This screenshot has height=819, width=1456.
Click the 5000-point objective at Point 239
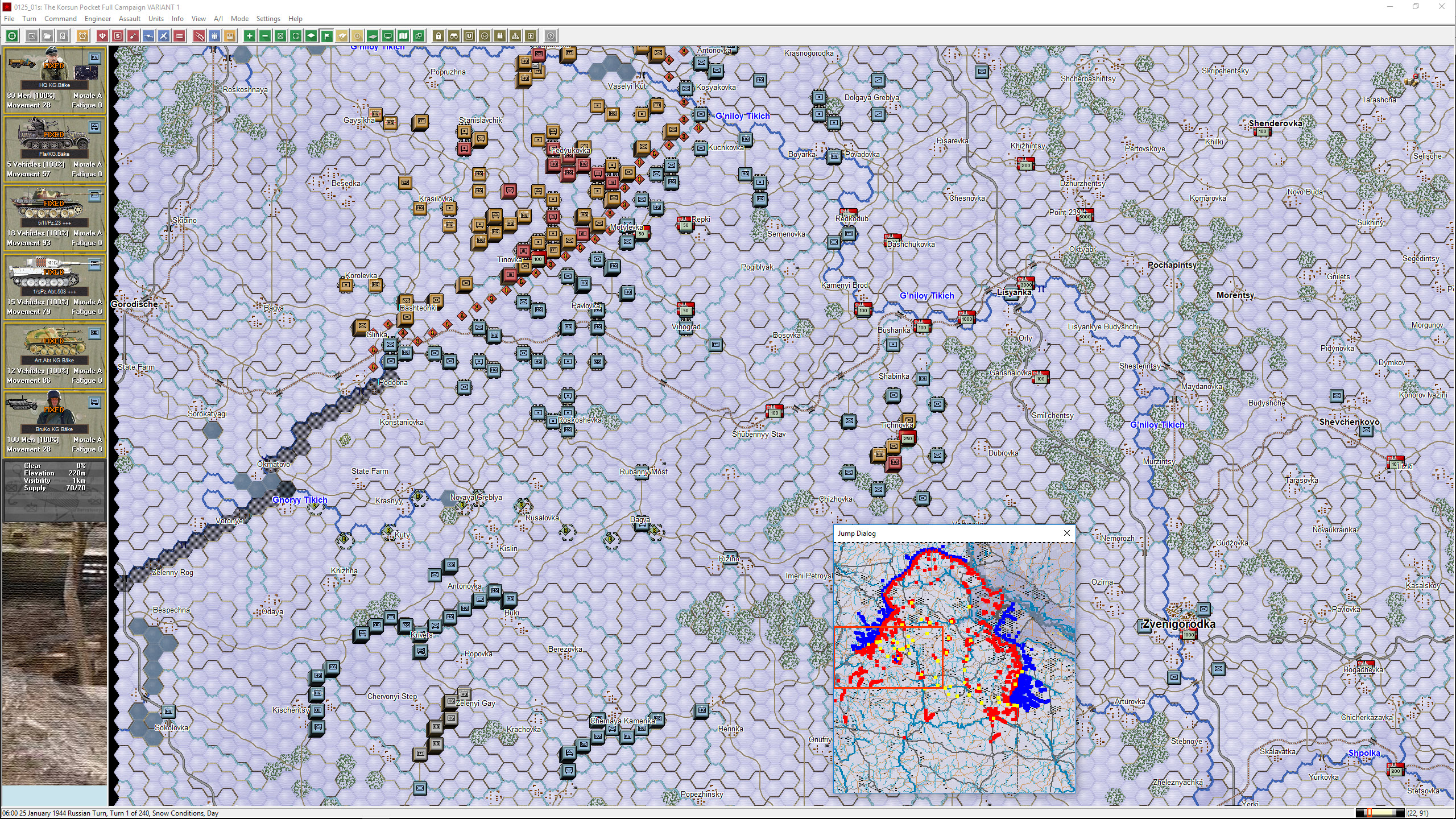(1085, 216)
